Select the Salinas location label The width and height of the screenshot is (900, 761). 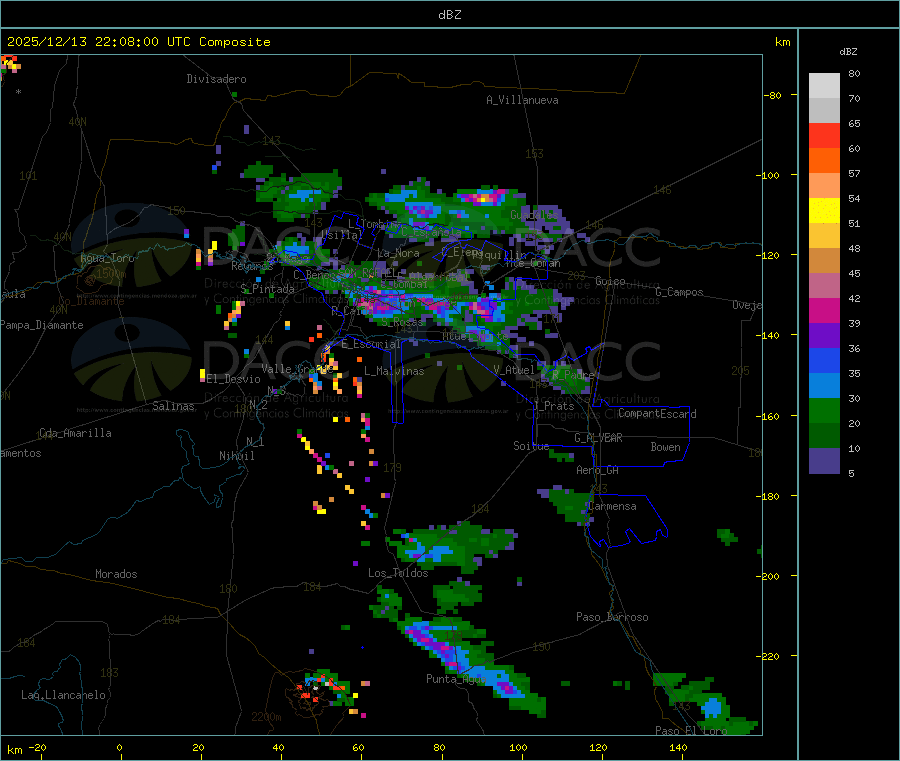(173, 406)
